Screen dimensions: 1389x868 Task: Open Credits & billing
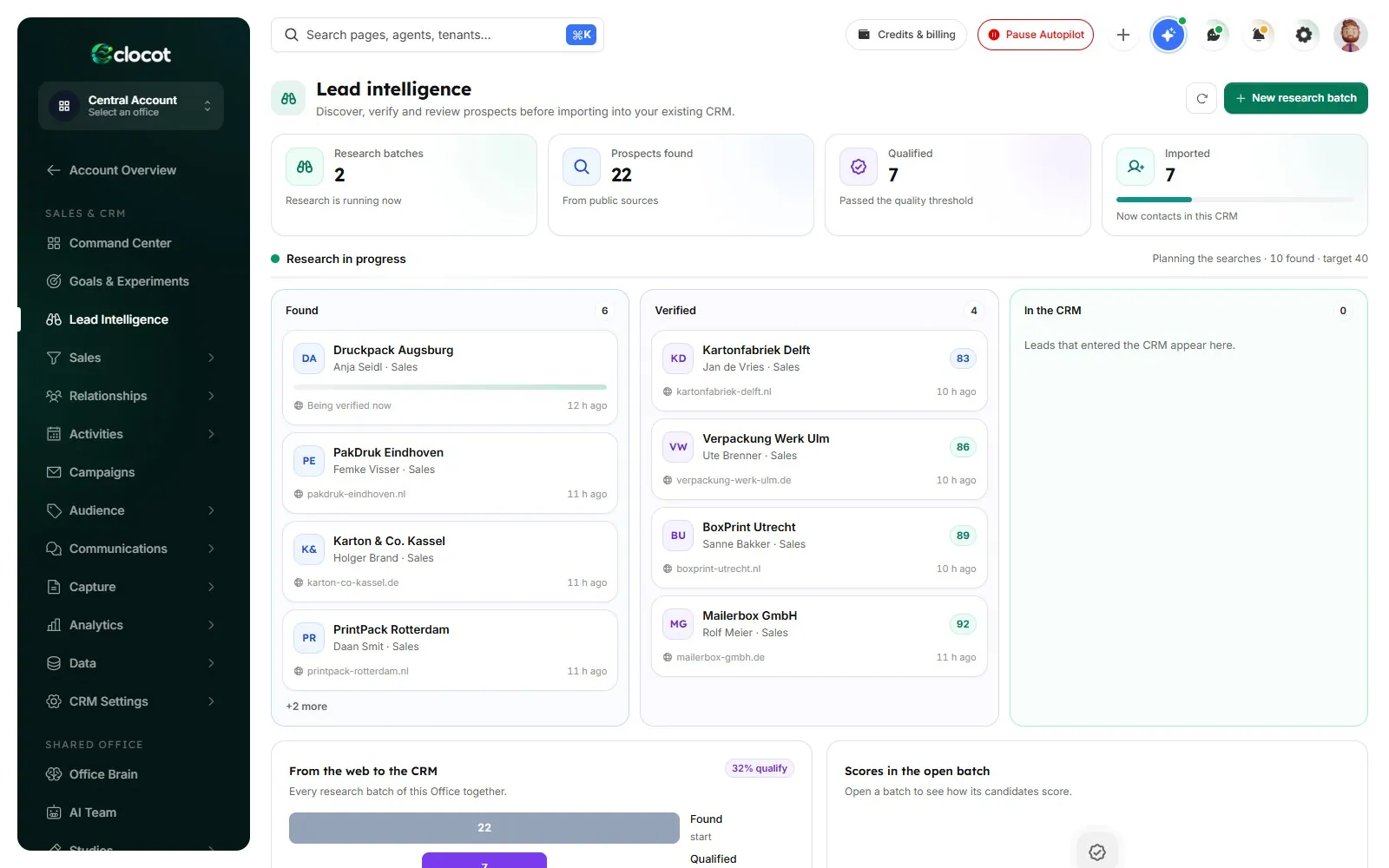tap(905, 35)
